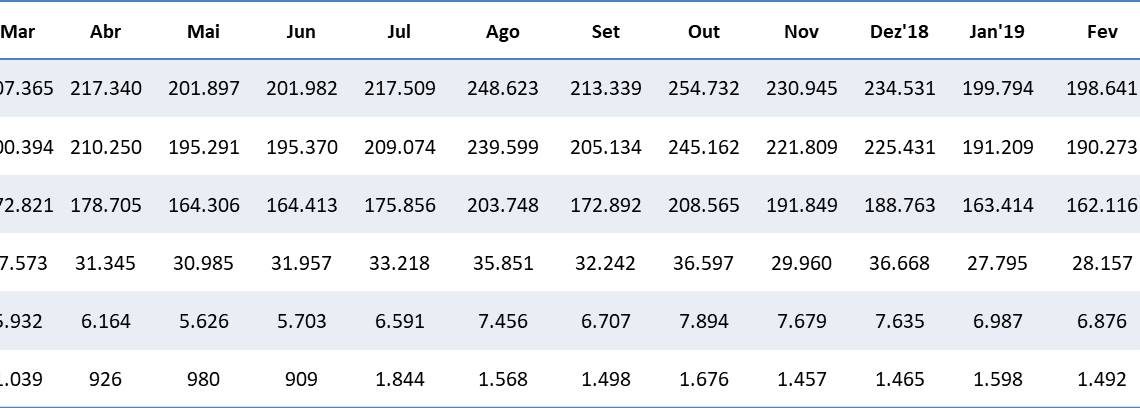Screen dimensions: 1140x408
Task: Select the Jul column header
Action: 399,31
